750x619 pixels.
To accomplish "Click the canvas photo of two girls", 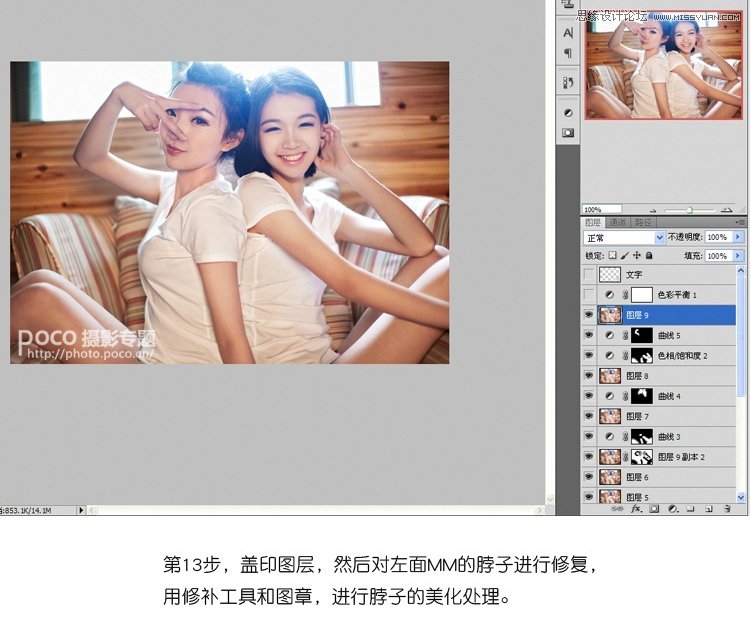I will (x=230, y=212).
